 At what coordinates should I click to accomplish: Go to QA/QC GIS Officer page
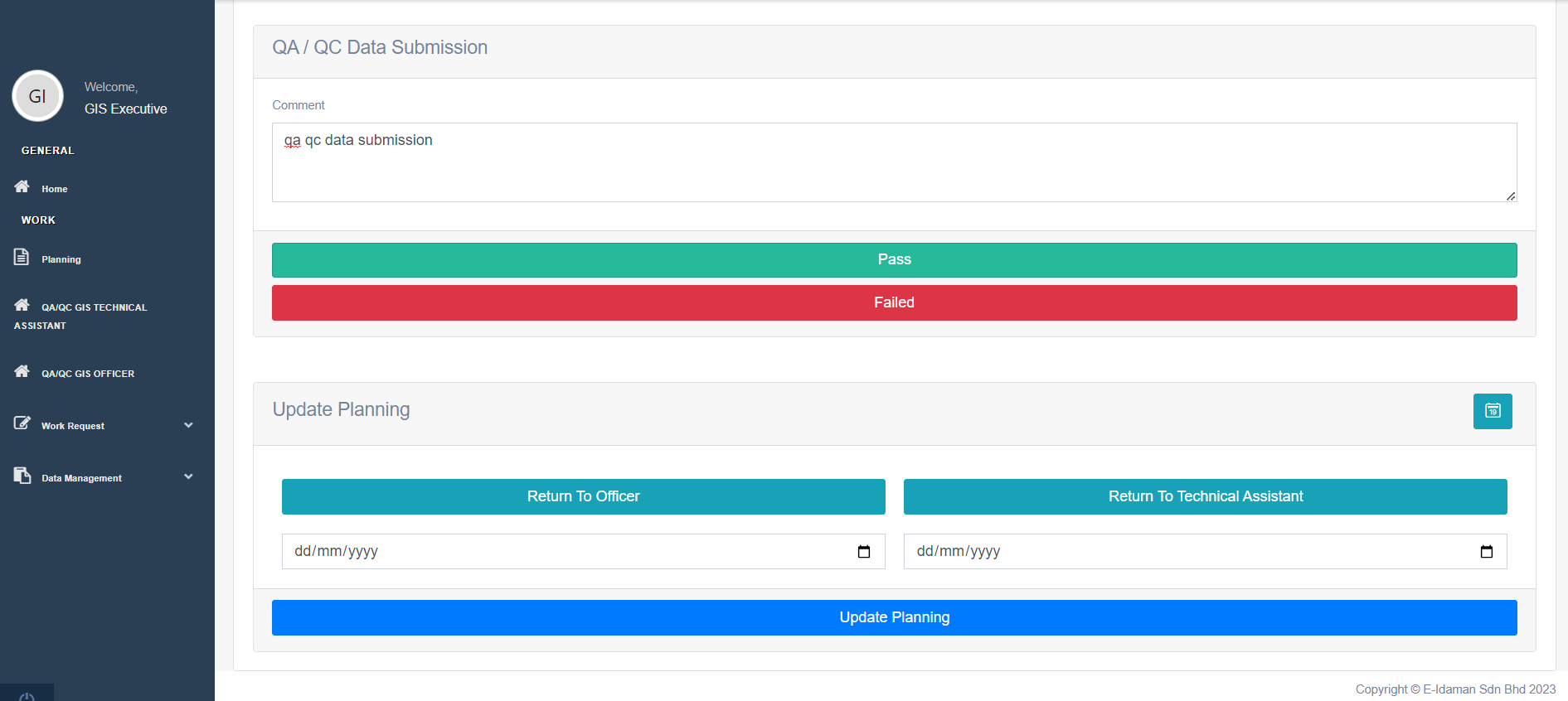[87, 374]
